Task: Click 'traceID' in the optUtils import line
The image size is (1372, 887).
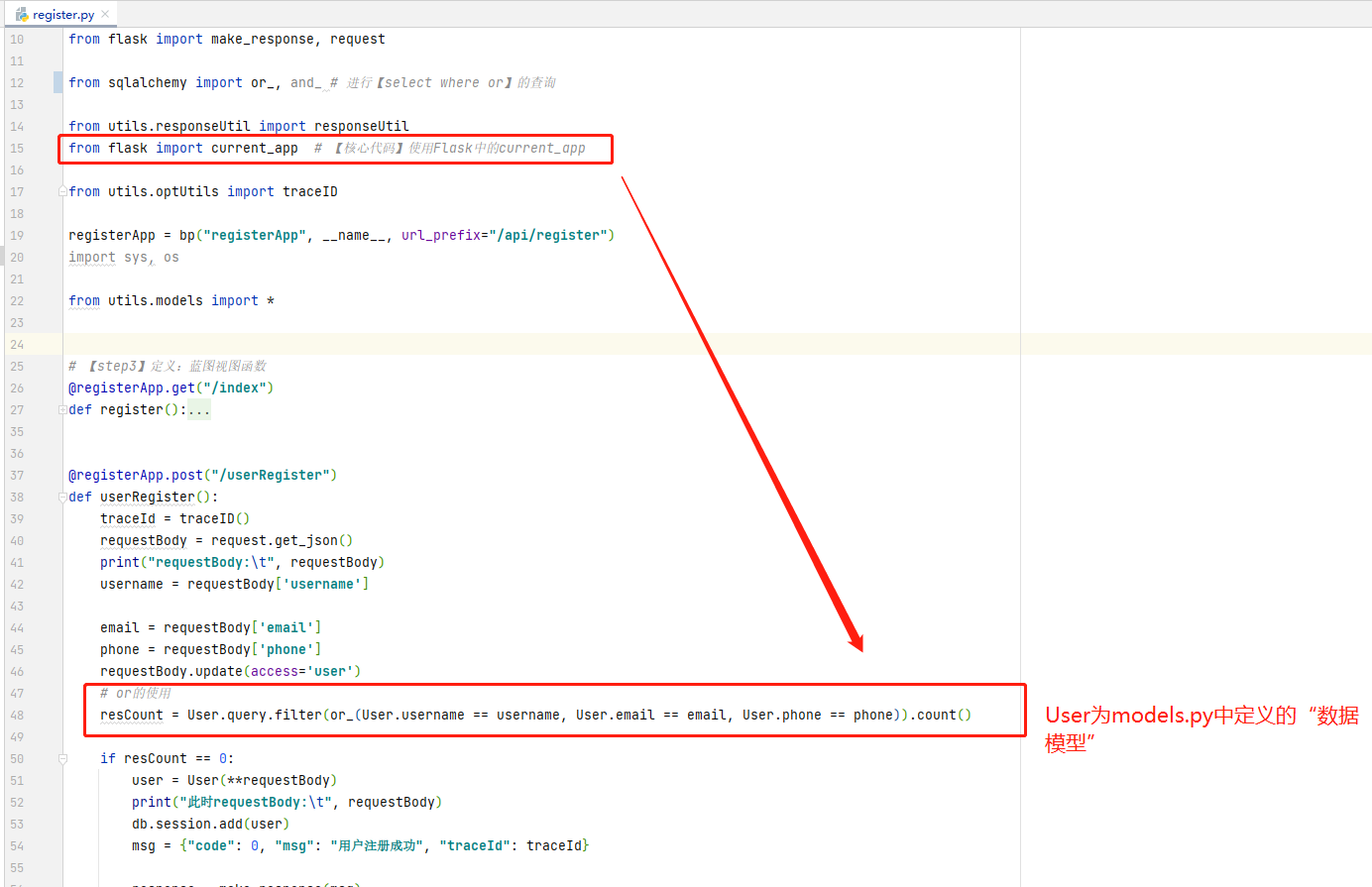Action: point(310,191)
